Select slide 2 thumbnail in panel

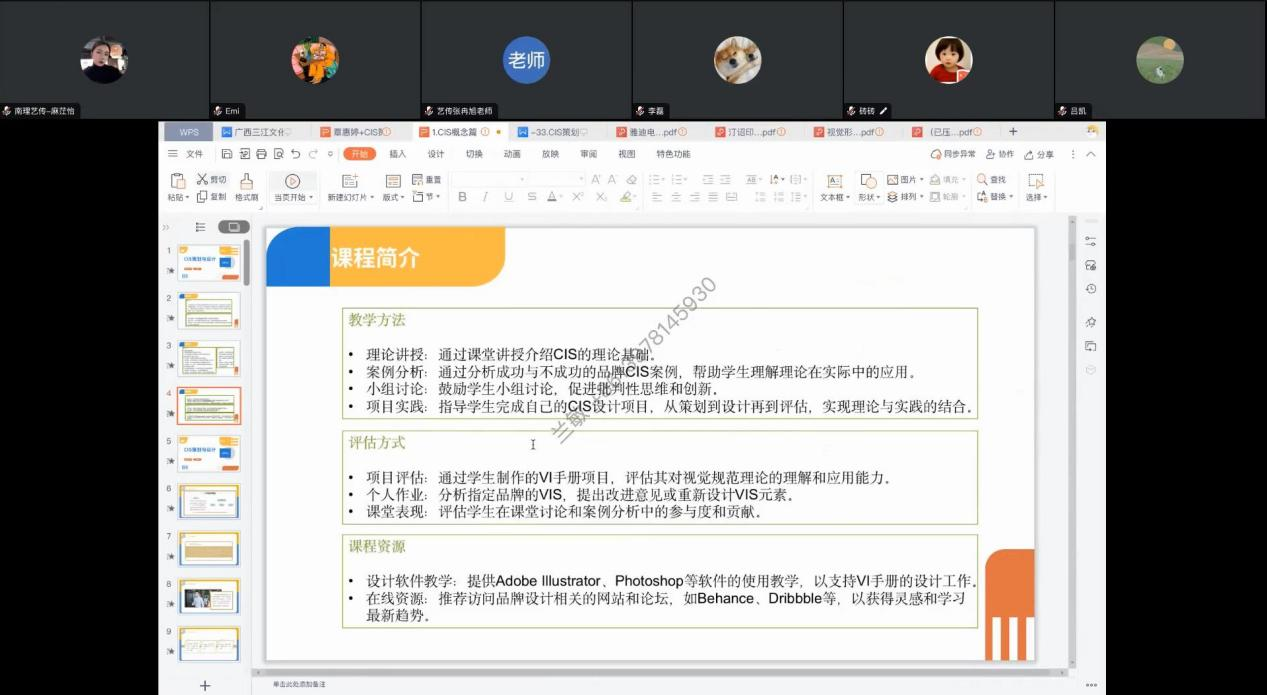[209, 312]
